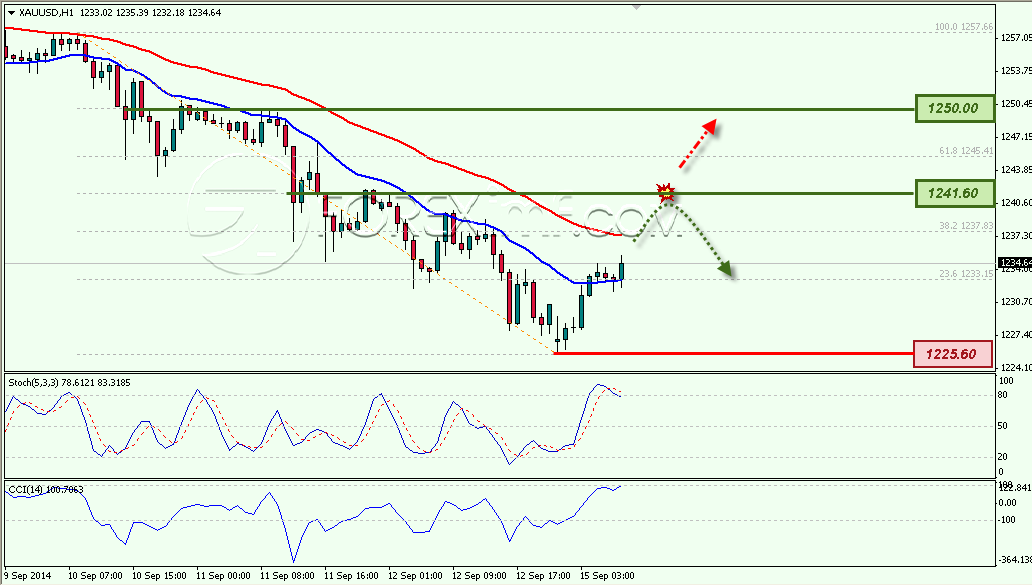Screen dimensions: 1032x586
Task: Click the 9 Sep 2014 date label
Action: pos(28,575)
